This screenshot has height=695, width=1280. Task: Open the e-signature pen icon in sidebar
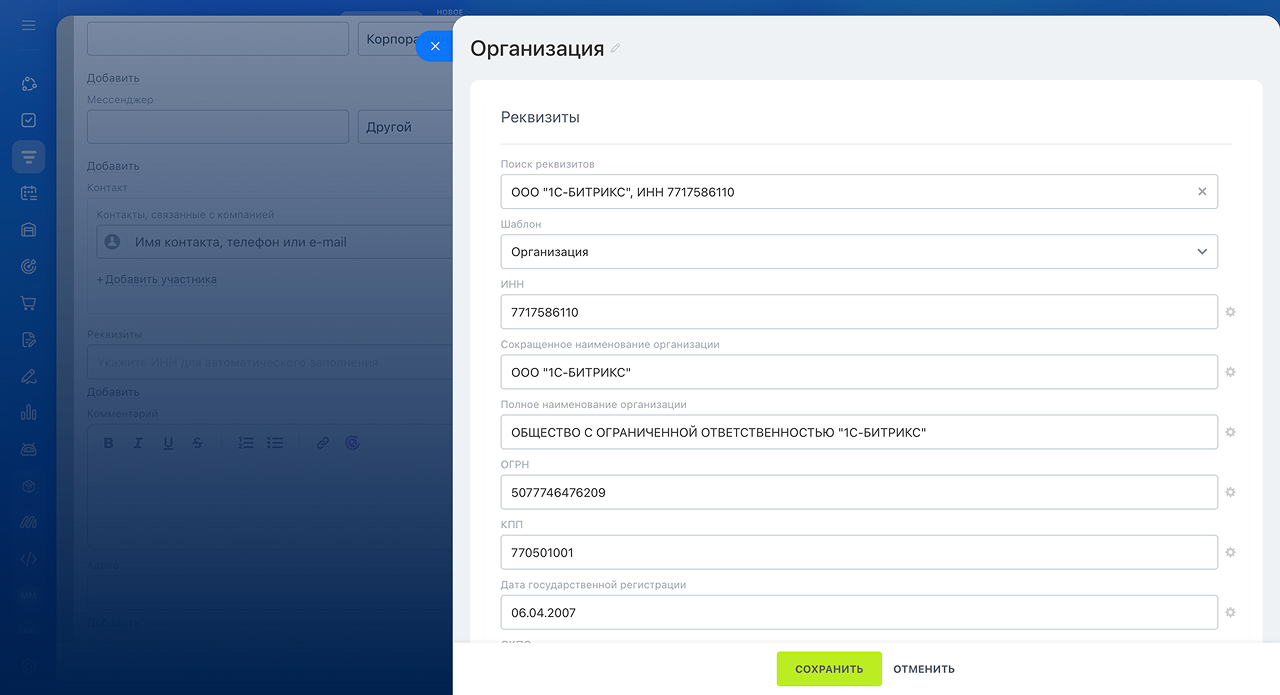[x=28, y=376]
